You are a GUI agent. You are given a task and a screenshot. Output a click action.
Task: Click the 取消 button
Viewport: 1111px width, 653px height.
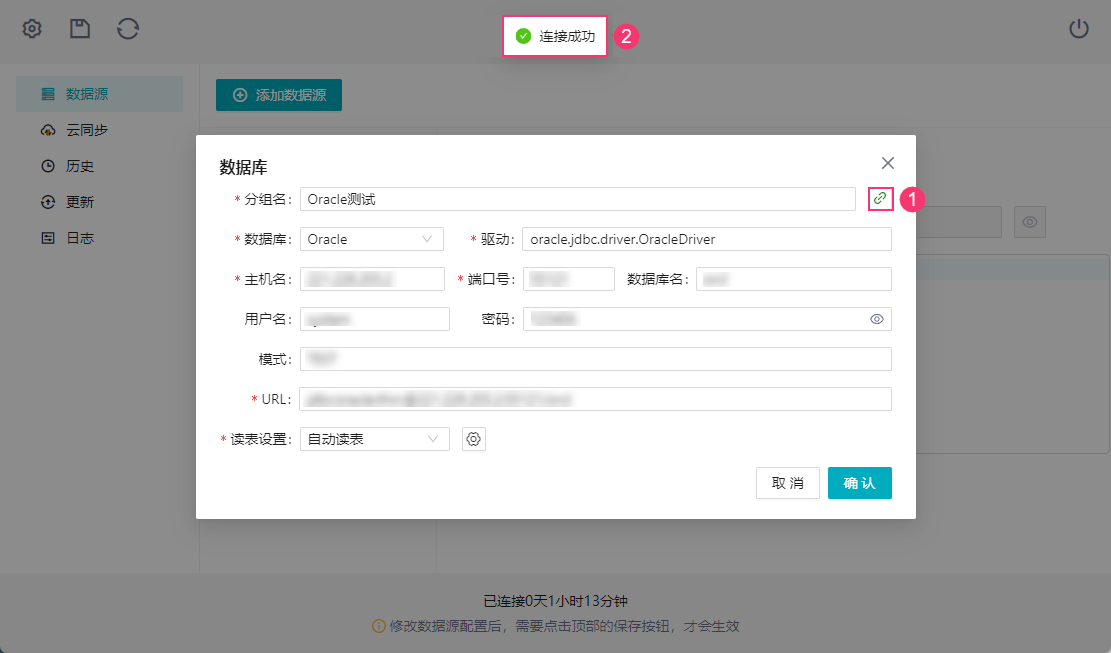pos(788,483)
